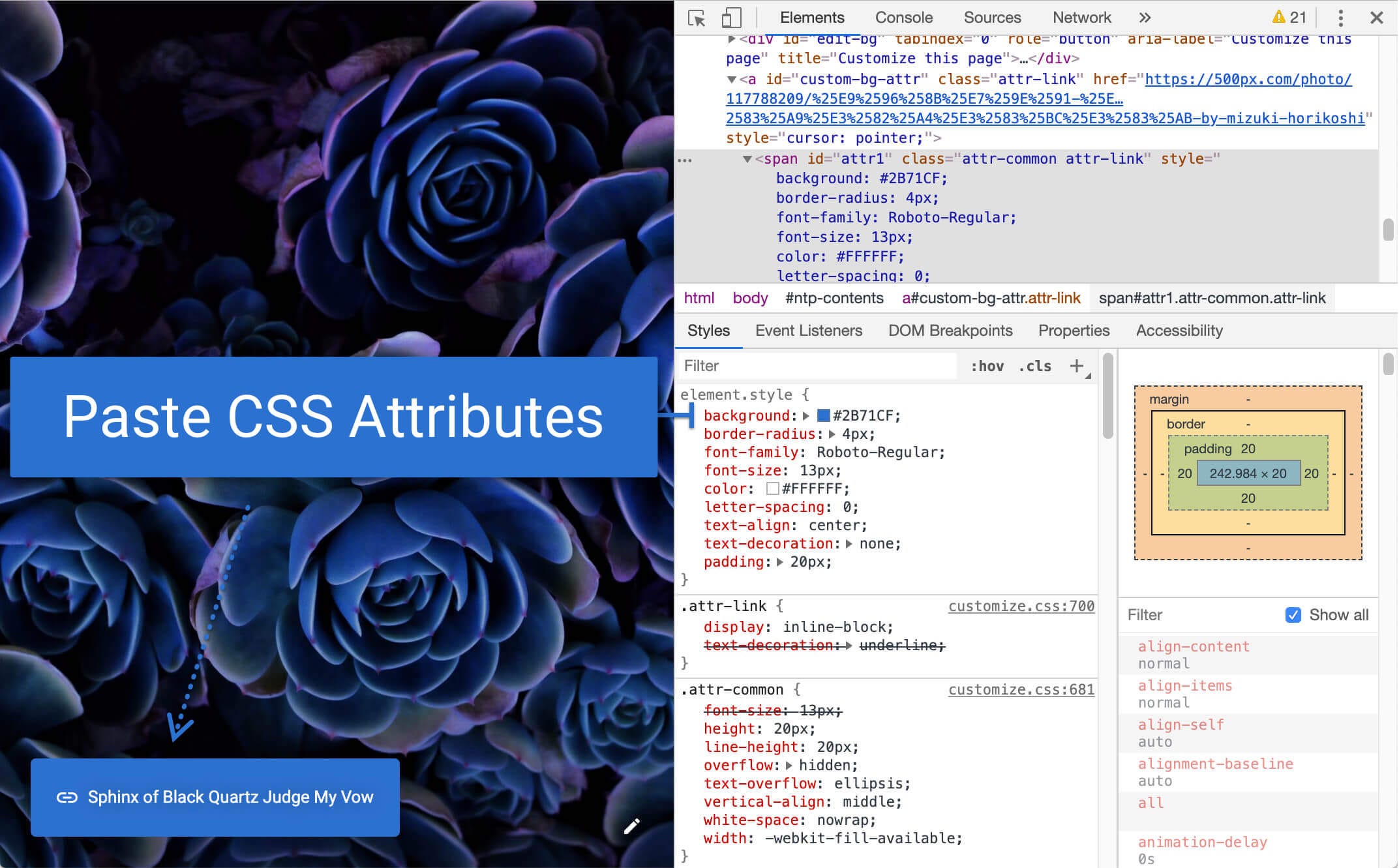
Task: Disable the Show all checkbox
Action: coord(1293,614)
